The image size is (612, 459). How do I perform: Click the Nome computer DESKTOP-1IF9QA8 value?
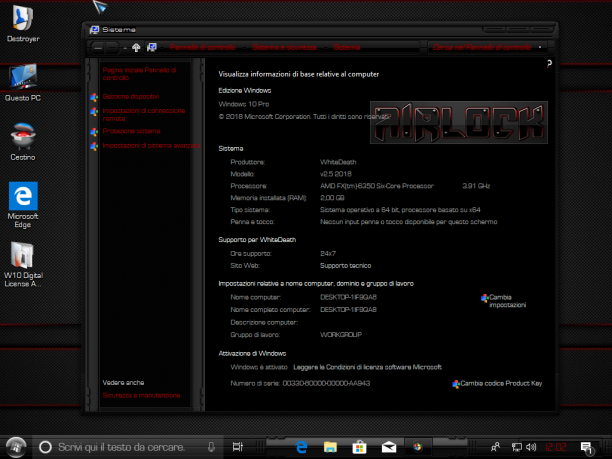coord(348,297)
